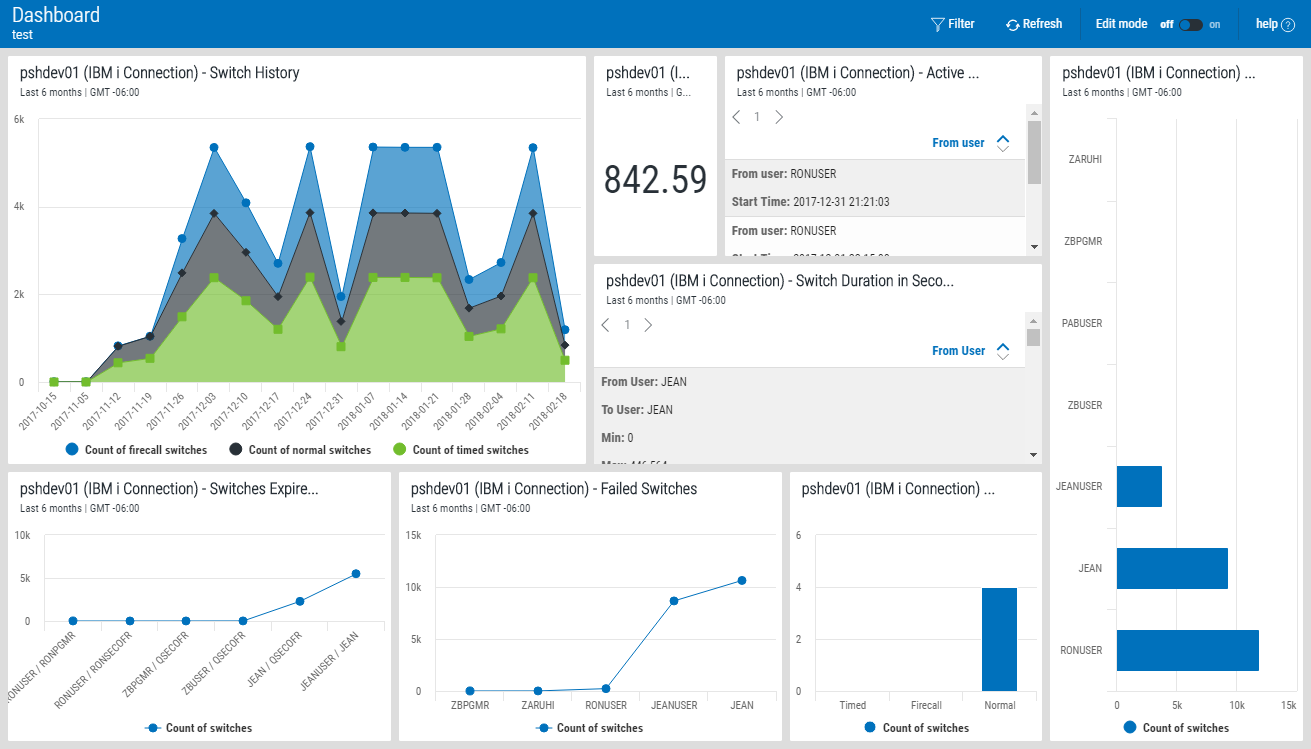Click the Failed Switches widget title
Image resolution: width=1311 pixels, height=749 pixels.
pos(553,489)
